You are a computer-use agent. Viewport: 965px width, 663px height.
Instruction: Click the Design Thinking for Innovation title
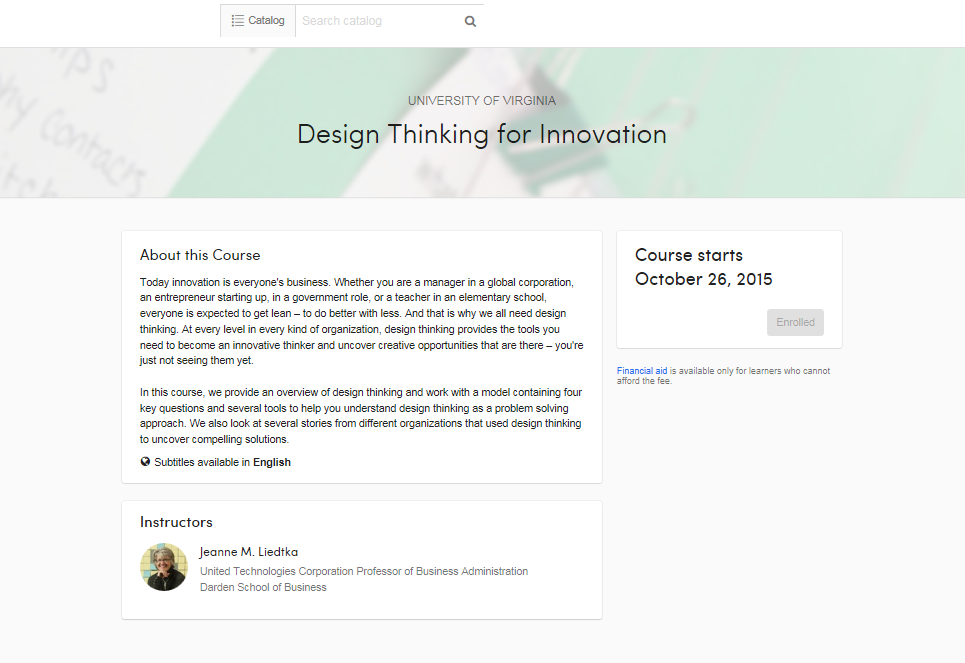pos(482,134)
